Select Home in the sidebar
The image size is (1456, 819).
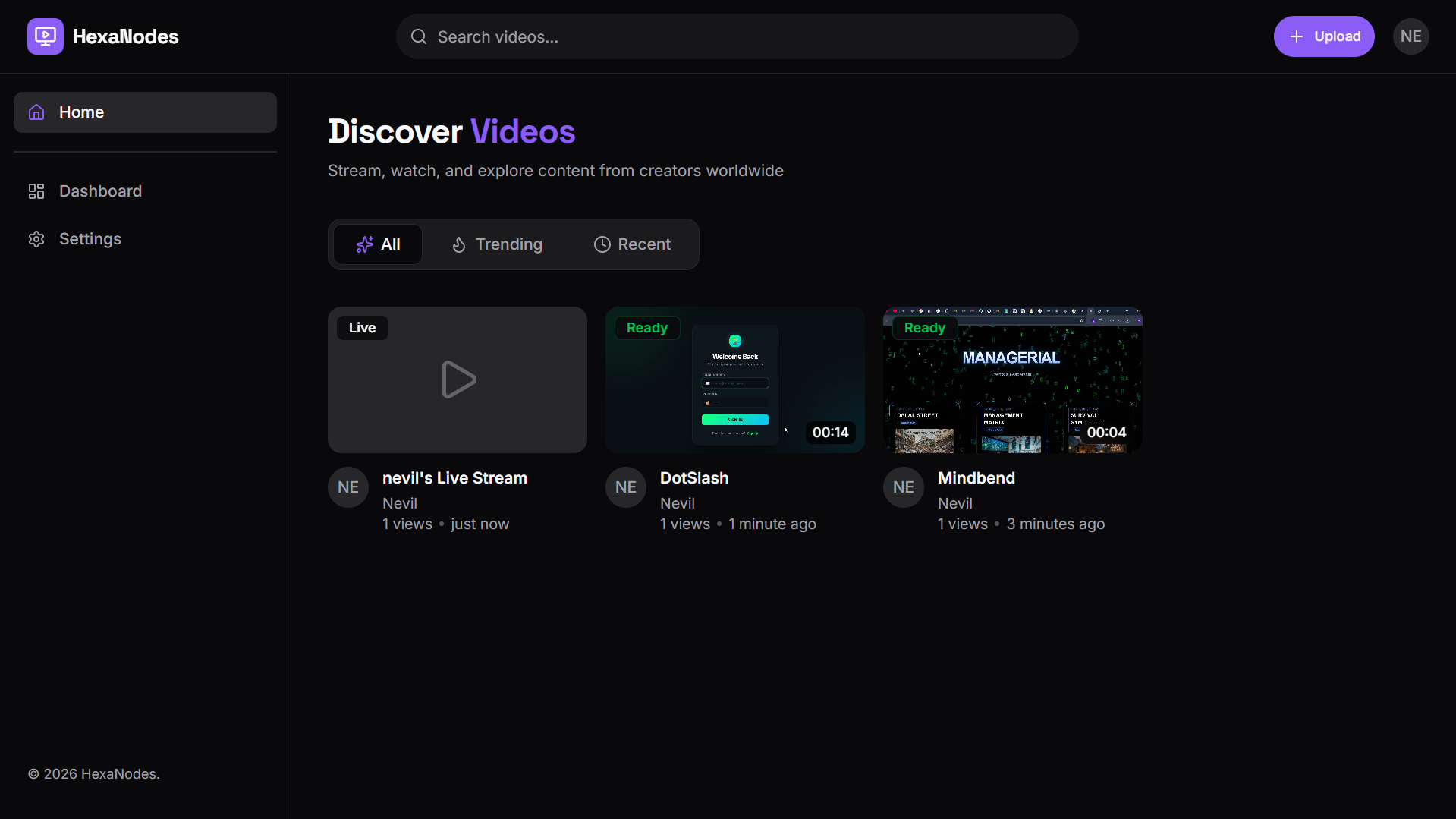click(145, 112)
